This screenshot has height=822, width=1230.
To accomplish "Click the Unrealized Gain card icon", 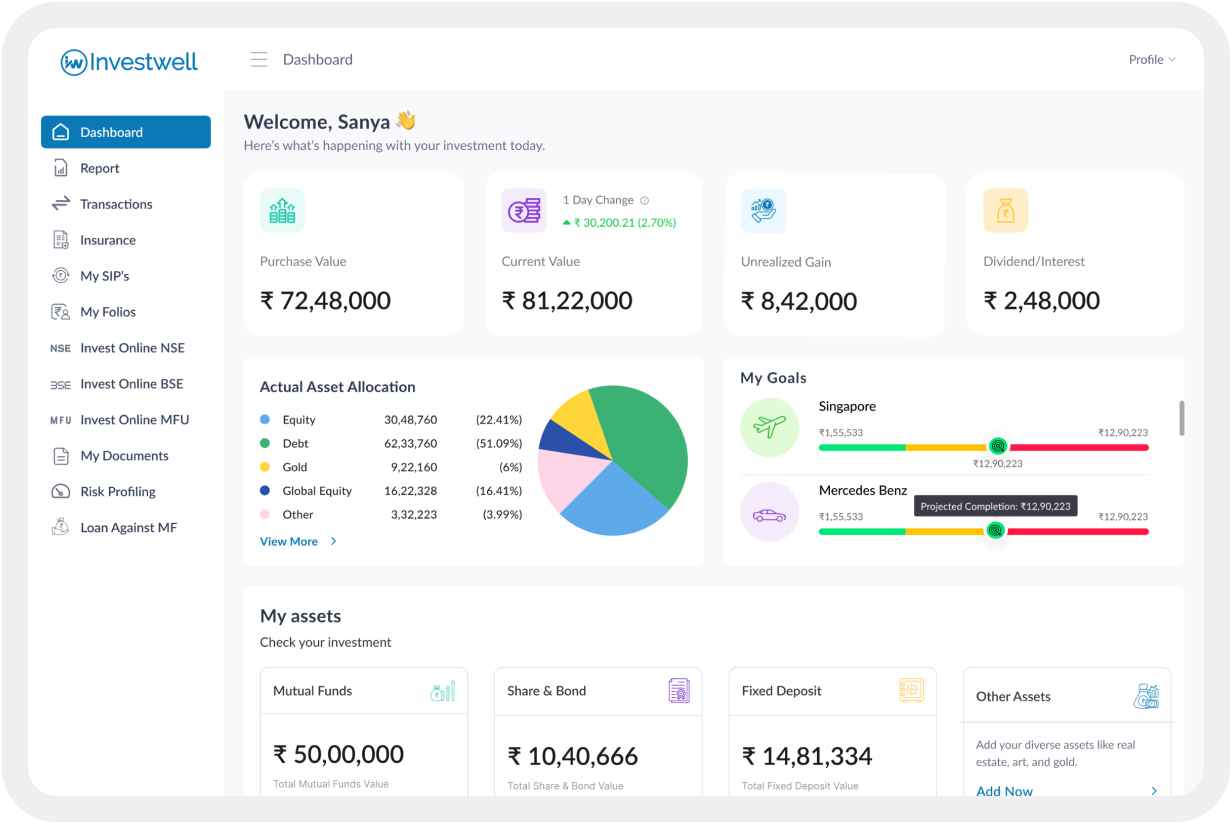I will point(763,211).
